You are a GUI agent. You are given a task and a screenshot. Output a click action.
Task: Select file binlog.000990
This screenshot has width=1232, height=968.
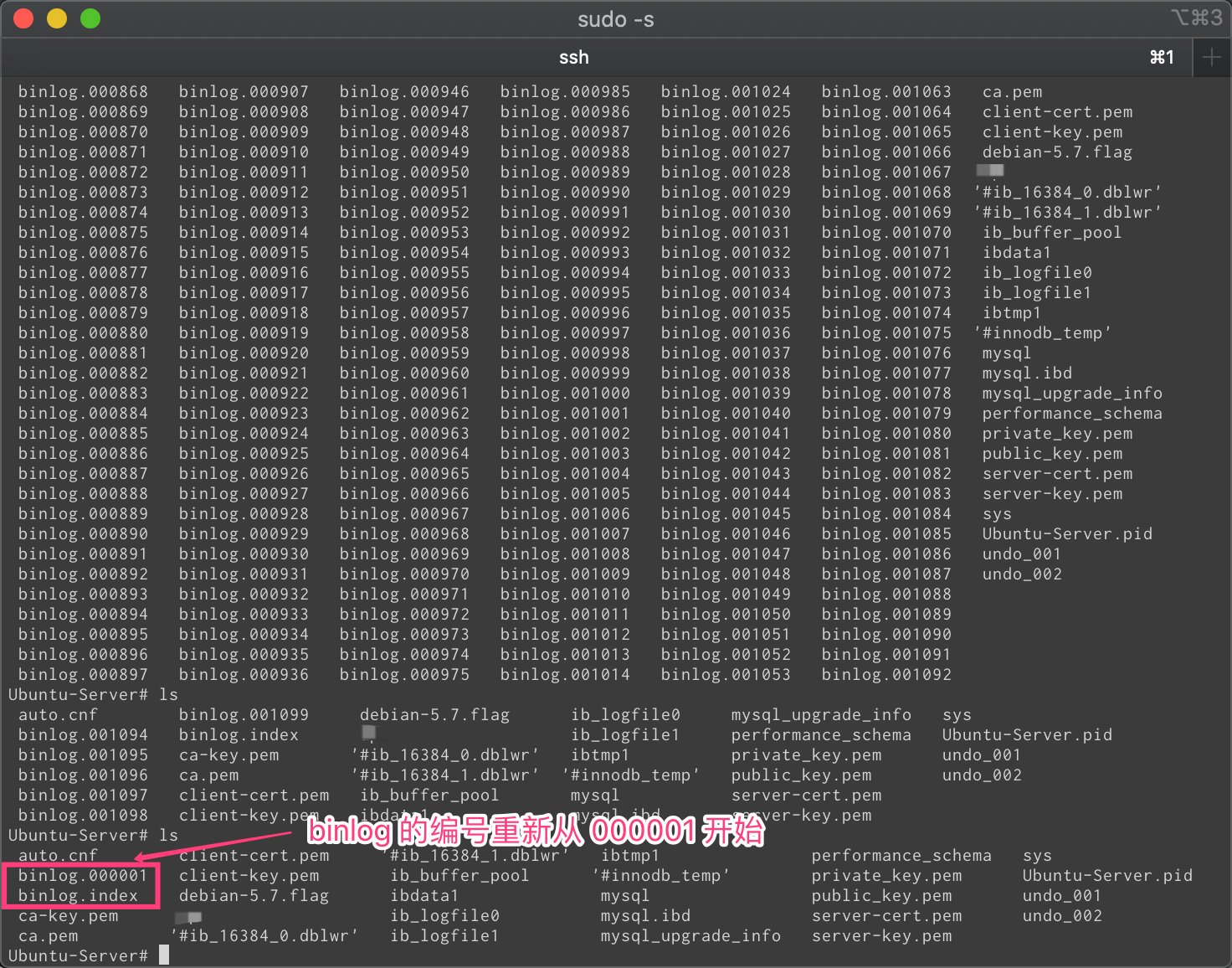pos(565,192)
